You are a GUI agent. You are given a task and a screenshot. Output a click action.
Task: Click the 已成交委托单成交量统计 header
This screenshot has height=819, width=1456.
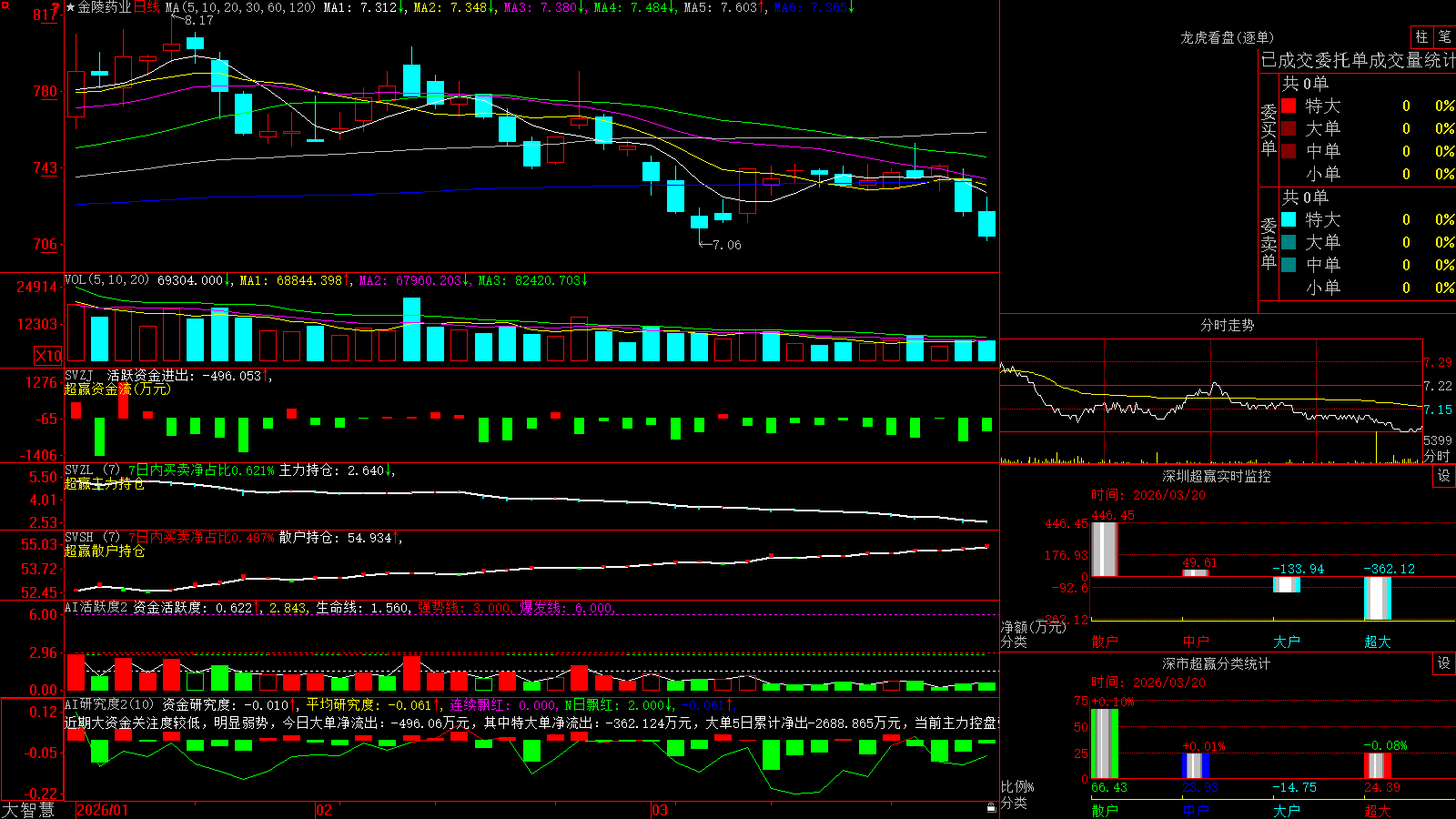tap(1358, 60)
